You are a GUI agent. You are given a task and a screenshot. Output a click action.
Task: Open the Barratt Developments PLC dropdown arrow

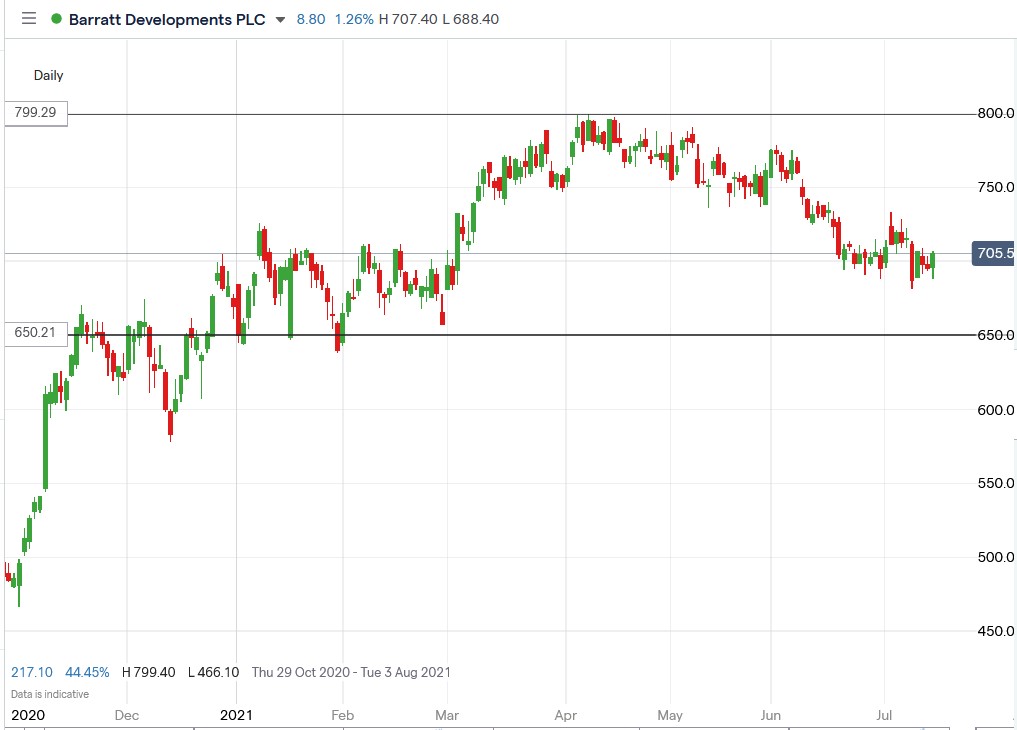[x=279, y=19]
